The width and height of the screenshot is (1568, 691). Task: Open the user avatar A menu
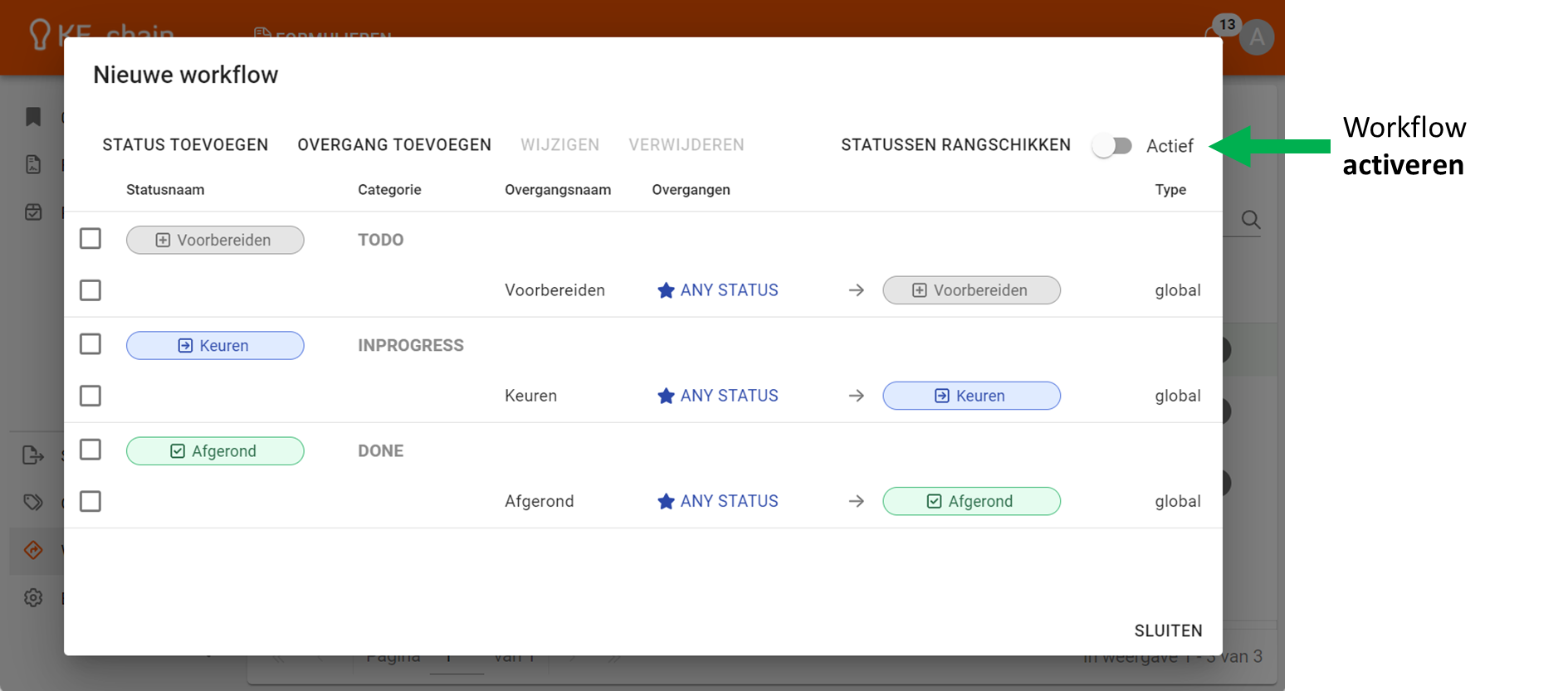click(1257, 37)
